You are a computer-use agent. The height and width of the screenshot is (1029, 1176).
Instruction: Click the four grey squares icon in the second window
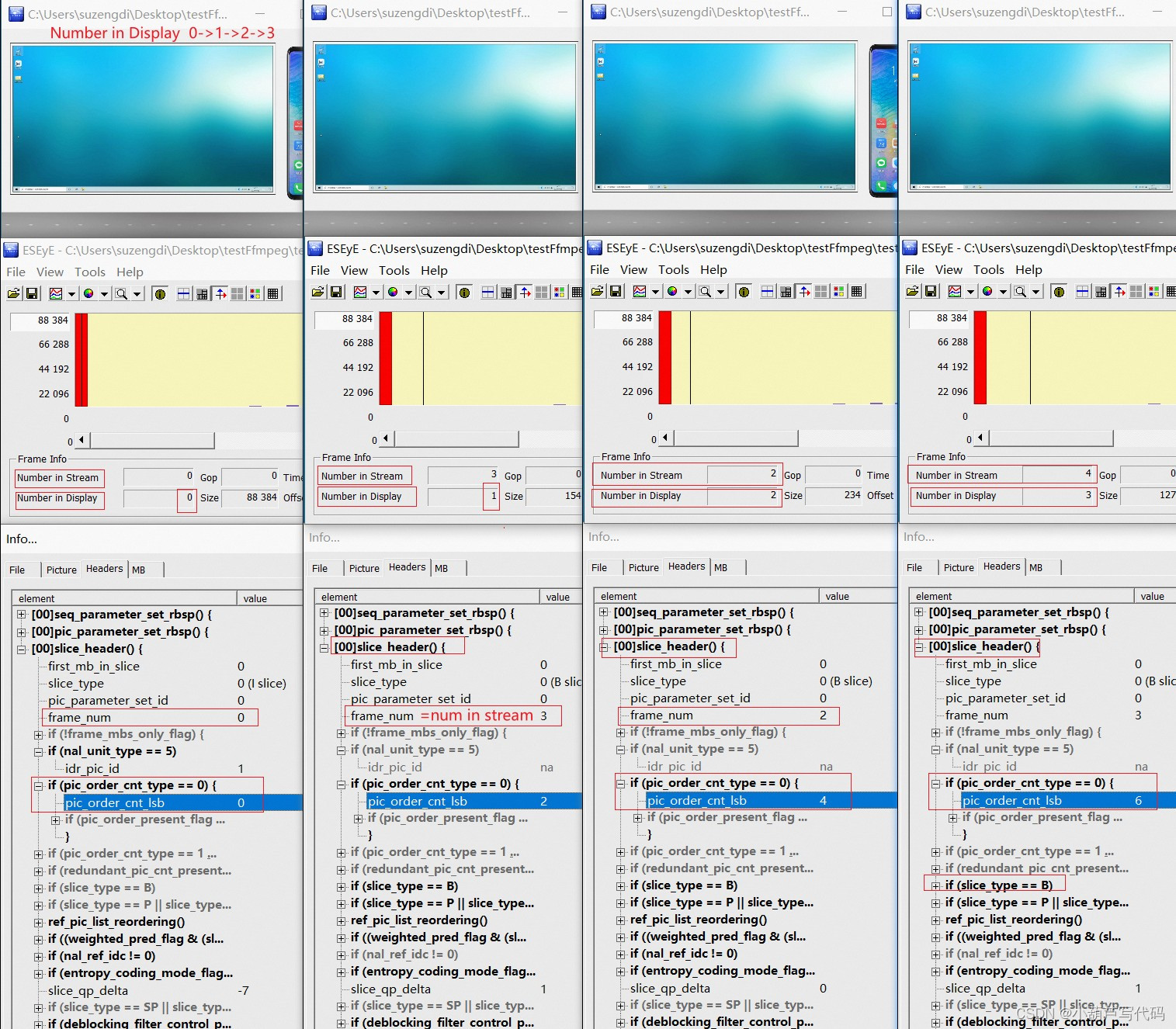pyautogui.click(x=542, y=292)
